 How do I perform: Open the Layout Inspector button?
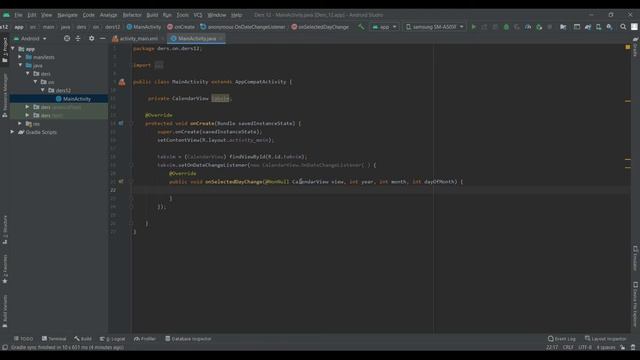605,339
